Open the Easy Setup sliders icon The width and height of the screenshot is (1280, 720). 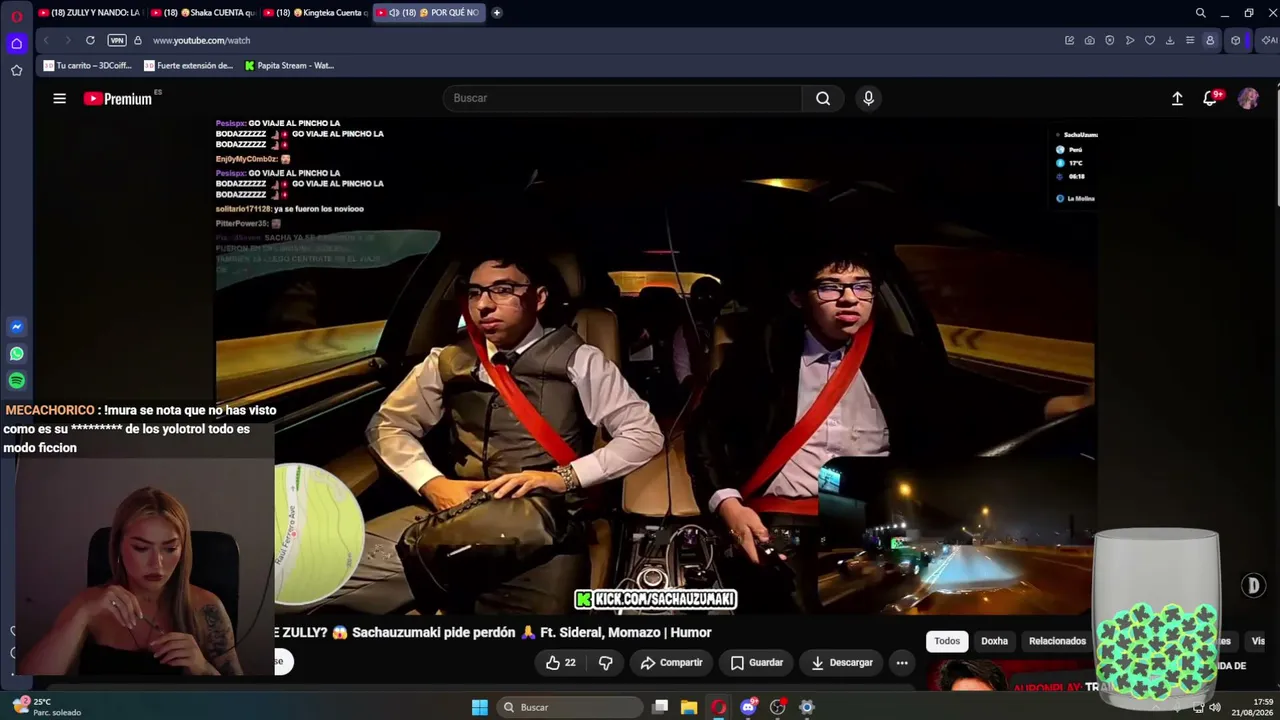pos(1190,40)
